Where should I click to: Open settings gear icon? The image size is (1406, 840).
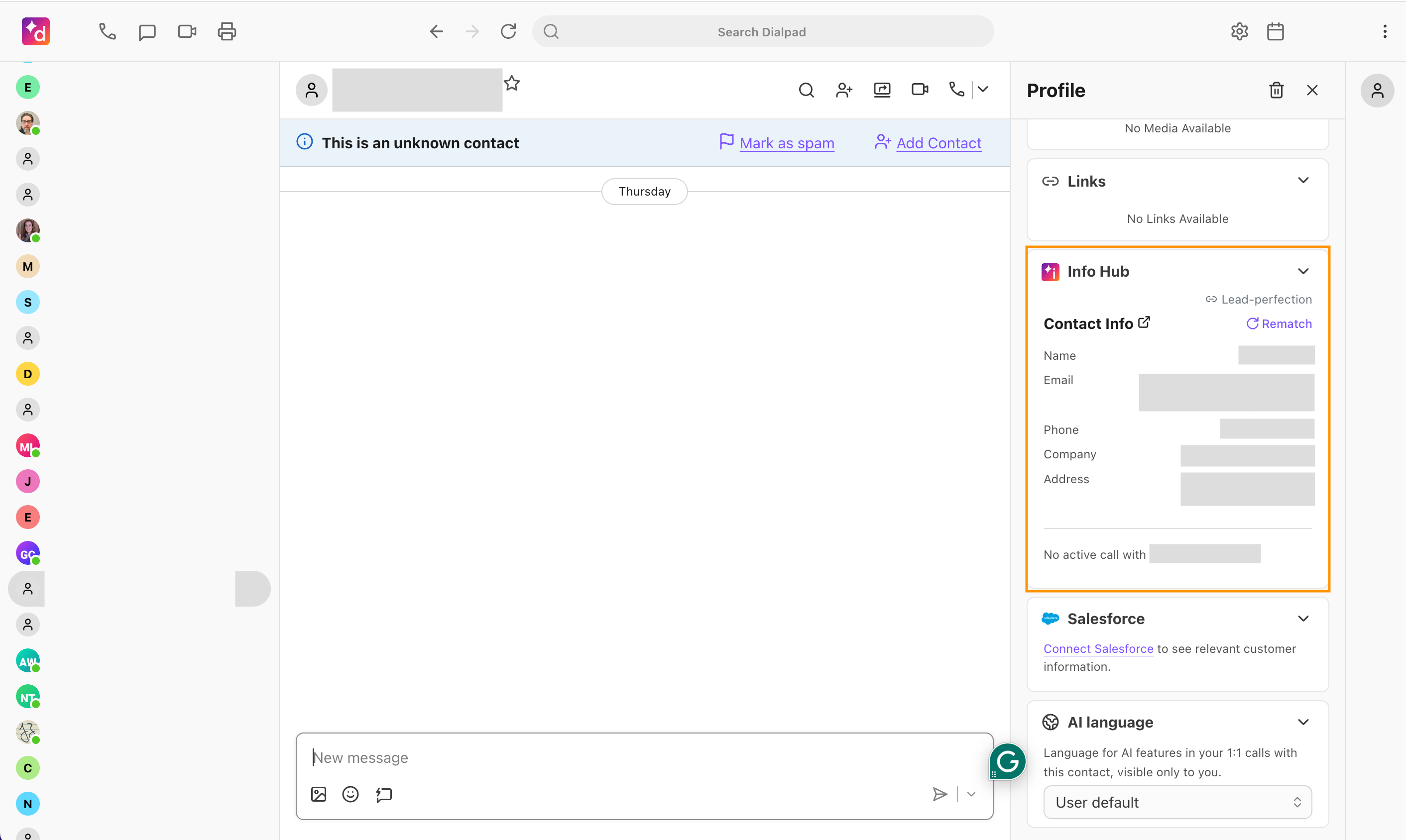pyautogui.click(x=1240, y=32)
